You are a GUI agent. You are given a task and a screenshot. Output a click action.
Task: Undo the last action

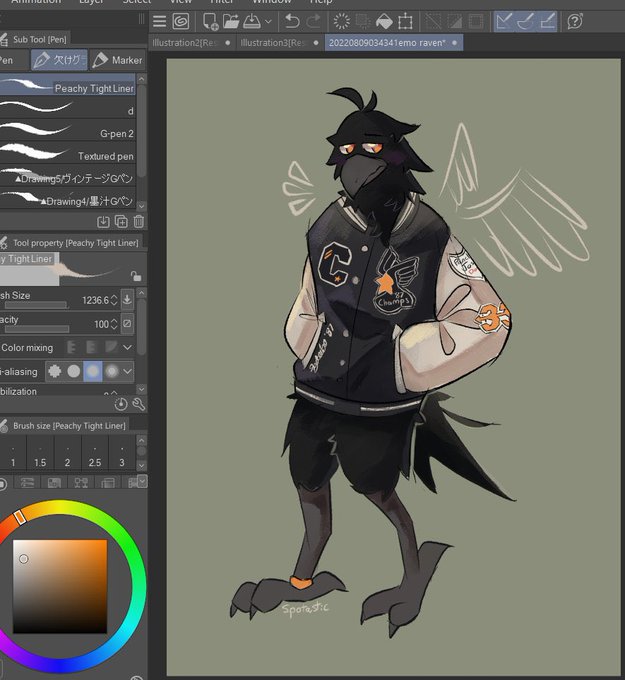coord(292,21)
